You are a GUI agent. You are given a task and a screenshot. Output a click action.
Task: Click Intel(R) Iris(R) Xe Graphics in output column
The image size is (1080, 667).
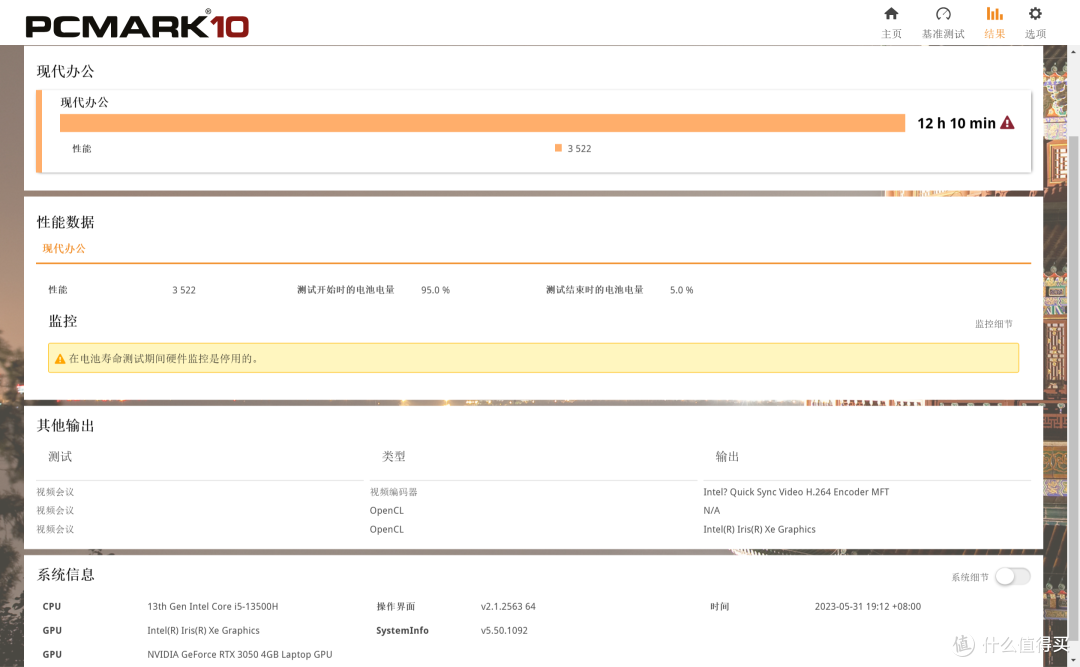pos(759,529)
